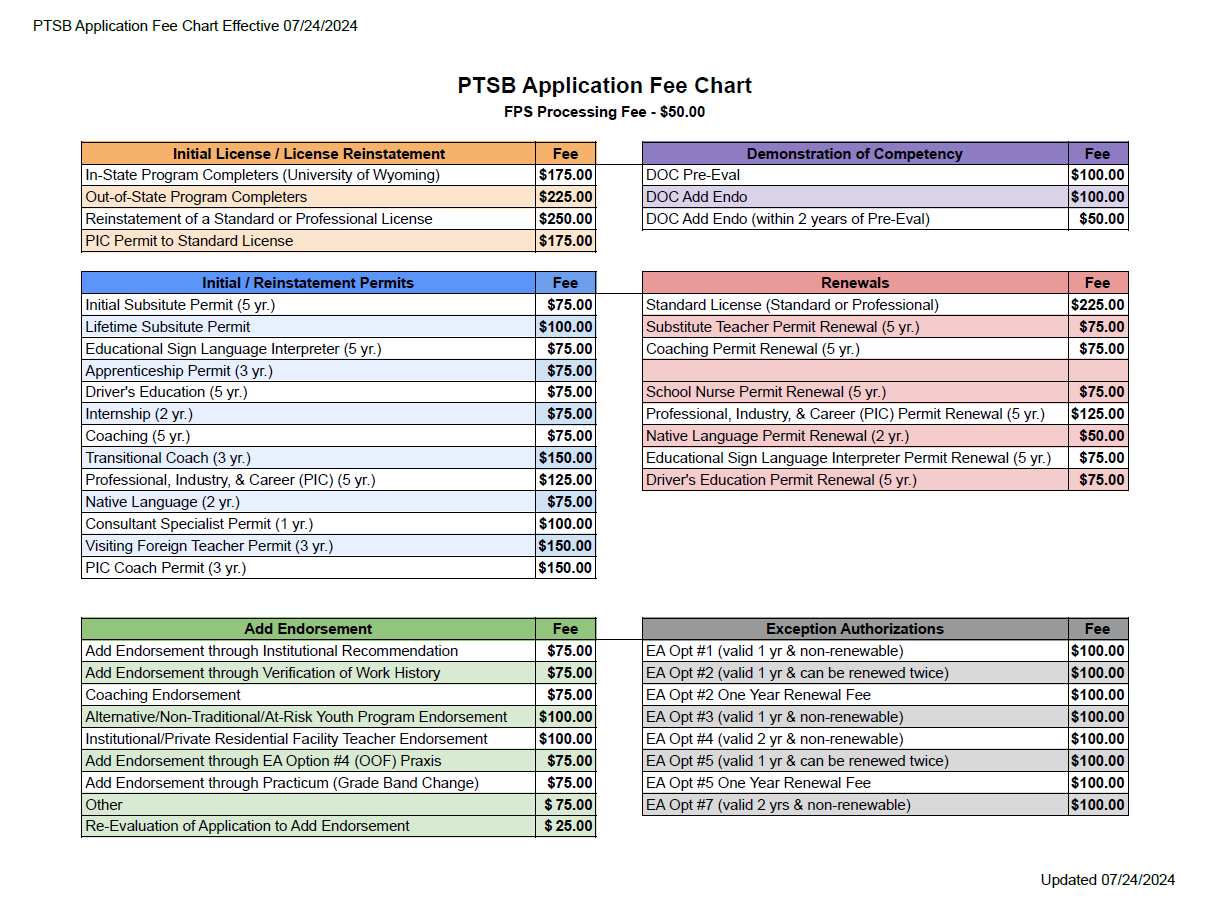Image resolution: width=1209 pixels, height=903 pixels.
Task: Click the Renewals table header
Action: 854,283
